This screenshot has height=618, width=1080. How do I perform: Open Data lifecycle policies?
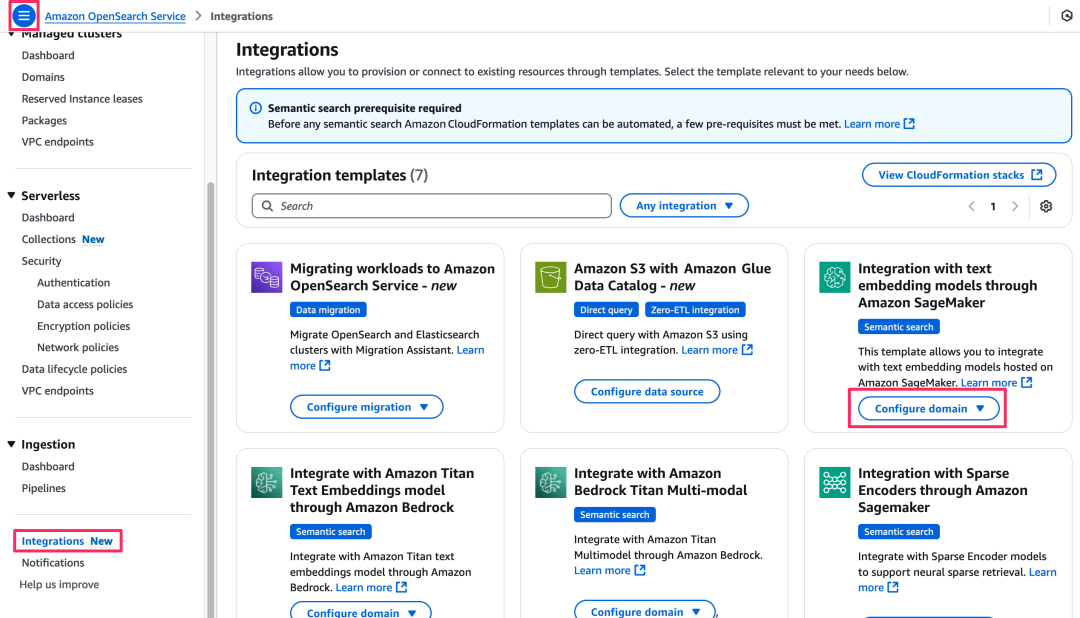(74, 369)
